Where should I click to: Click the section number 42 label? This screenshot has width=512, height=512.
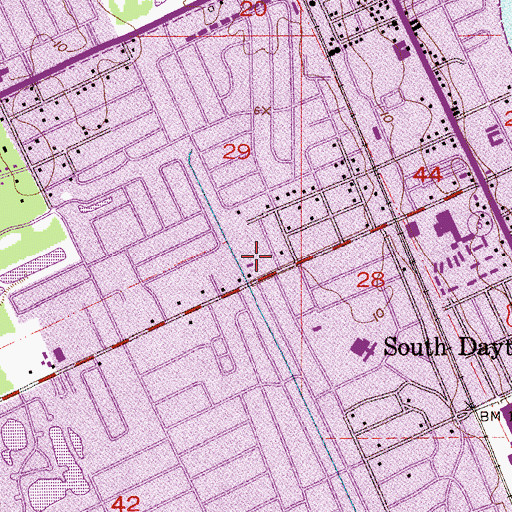tap(126, 503)
